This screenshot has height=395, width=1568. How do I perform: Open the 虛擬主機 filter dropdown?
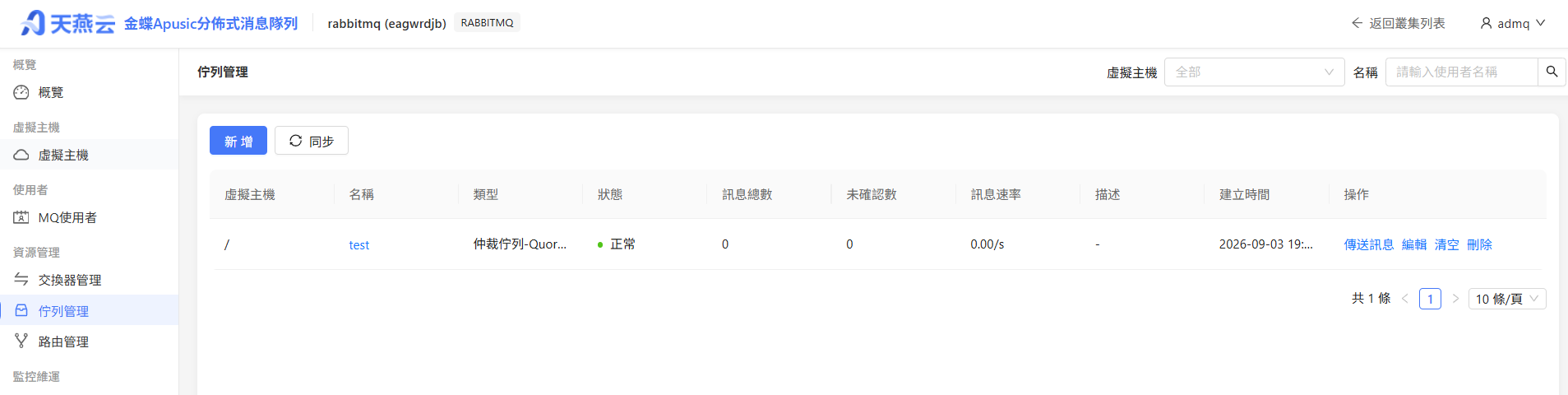[1254, 72]
